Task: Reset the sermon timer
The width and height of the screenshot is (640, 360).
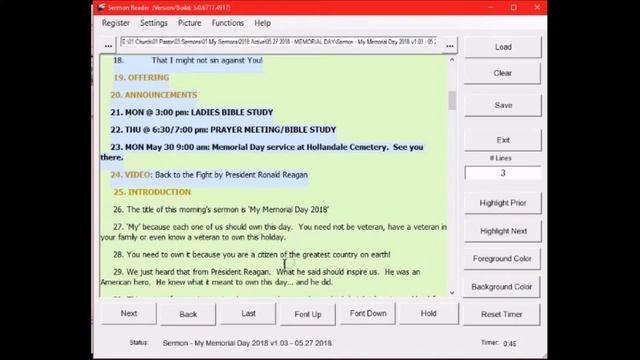Action: (501, 314)
